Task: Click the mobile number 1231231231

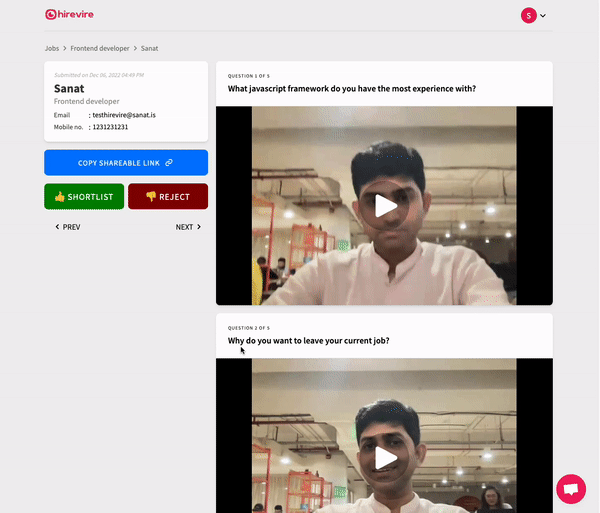Action: click(x=109, y=127)
